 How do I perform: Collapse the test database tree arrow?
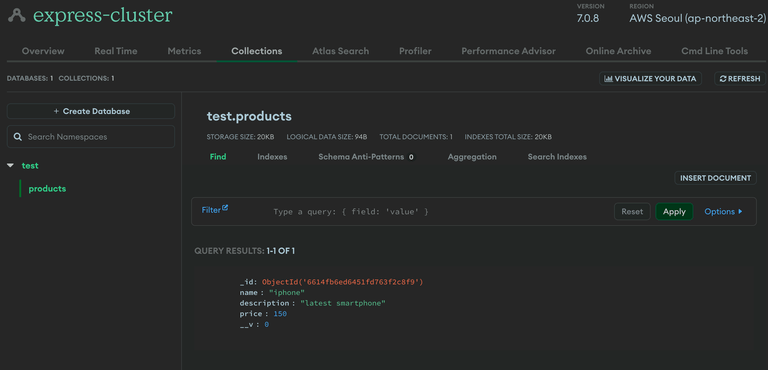(11, 166)
